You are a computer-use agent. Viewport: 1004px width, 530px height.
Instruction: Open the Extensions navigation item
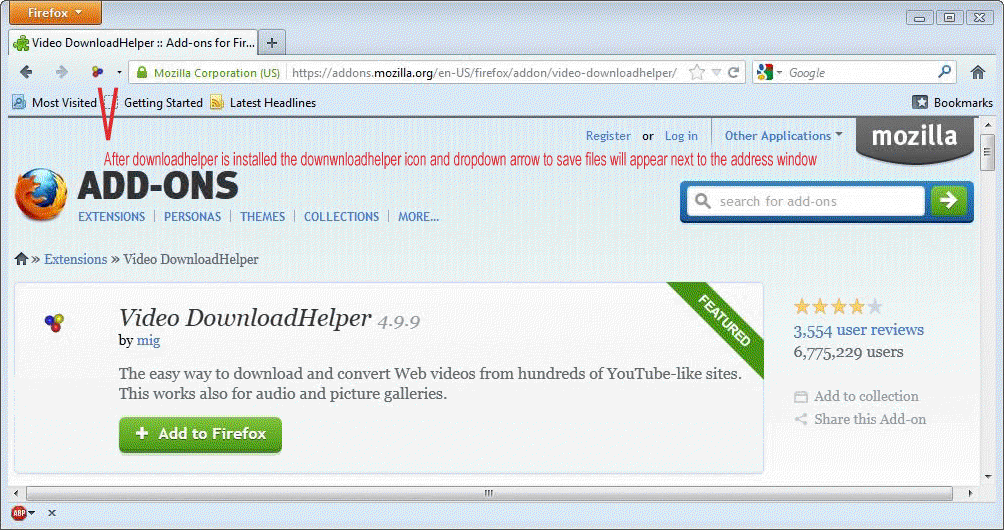point(111,217)
